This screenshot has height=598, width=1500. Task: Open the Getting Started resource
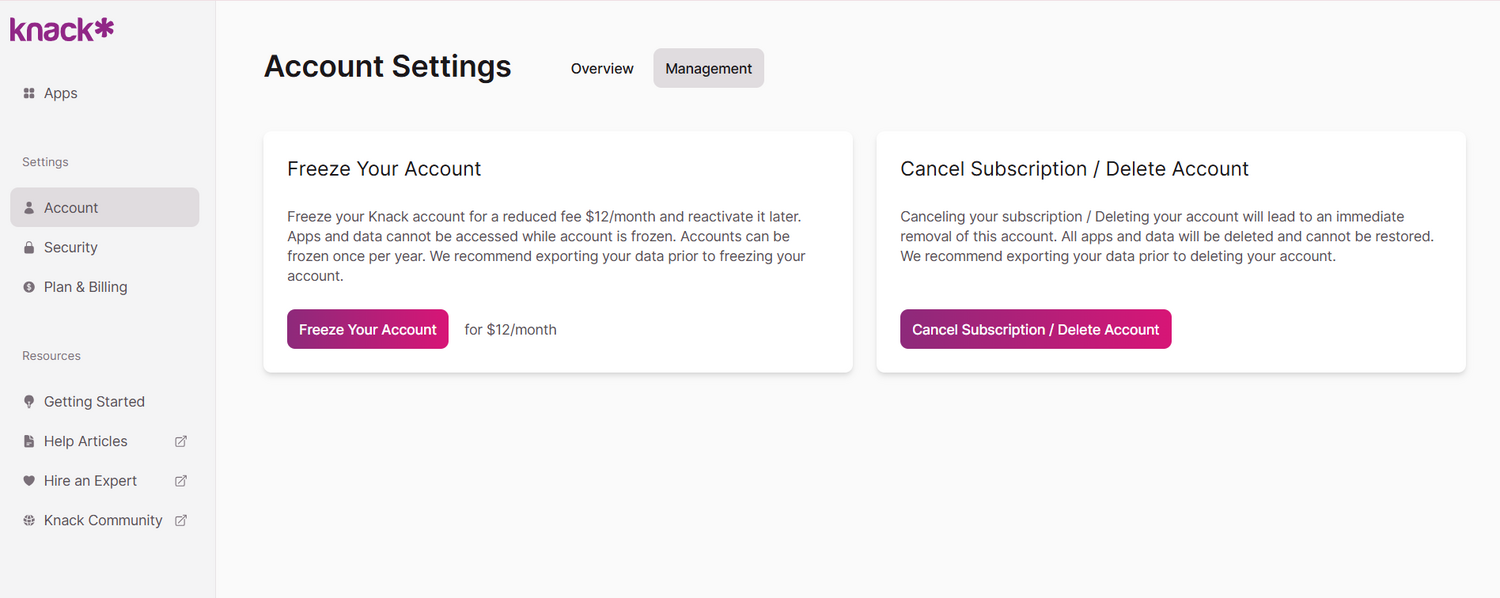pos(94,402)
